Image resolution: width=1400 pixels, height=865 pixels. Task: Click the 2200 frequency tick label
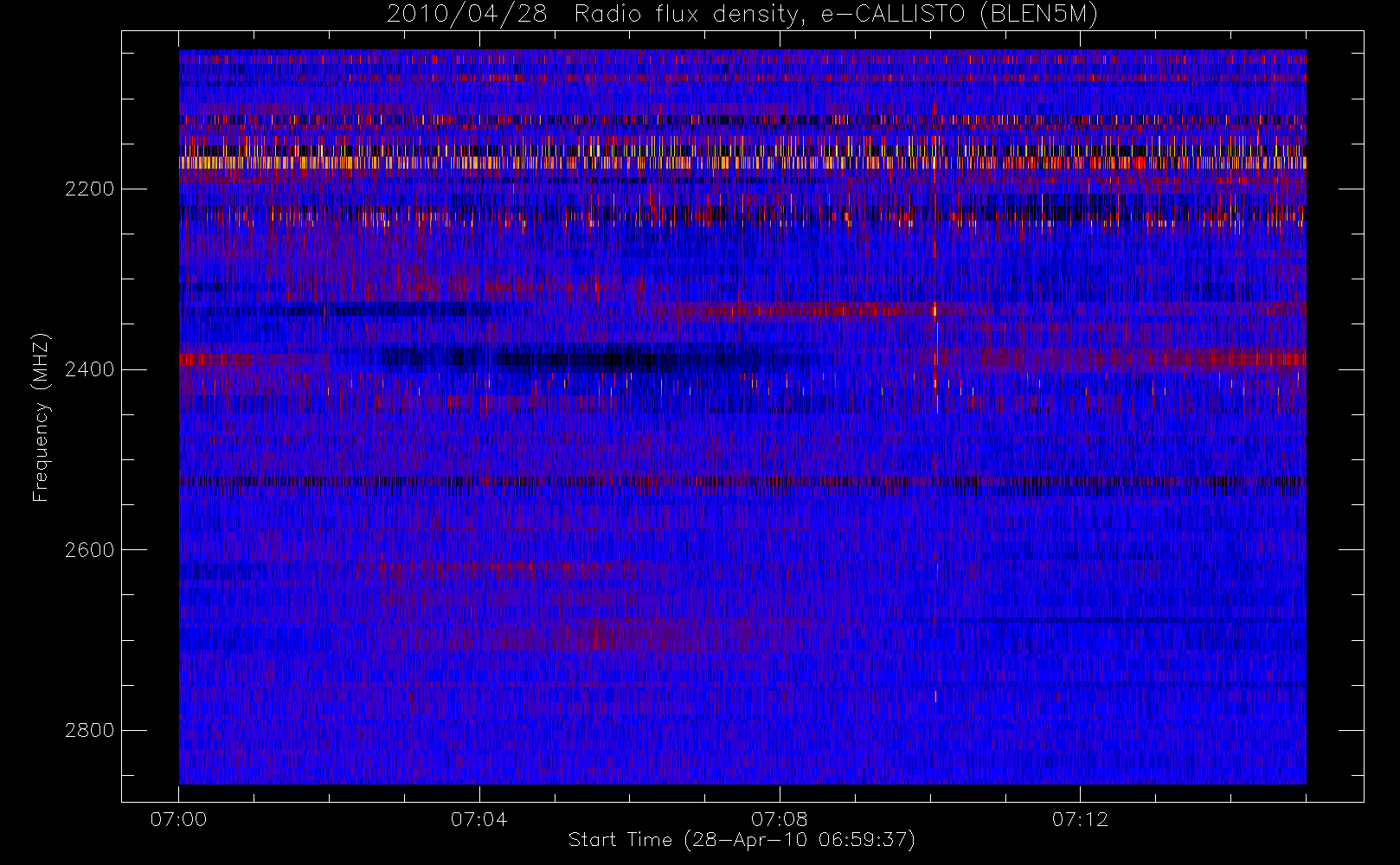(89, 189)
